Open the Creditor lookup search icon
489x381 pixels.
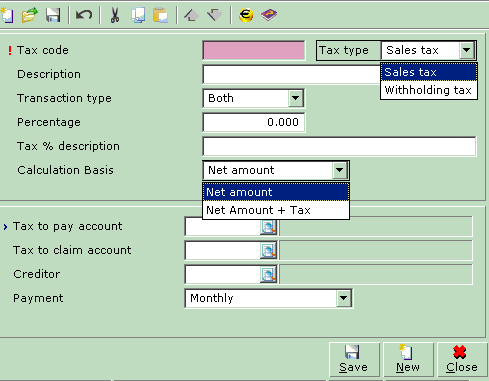coord(268,275)
